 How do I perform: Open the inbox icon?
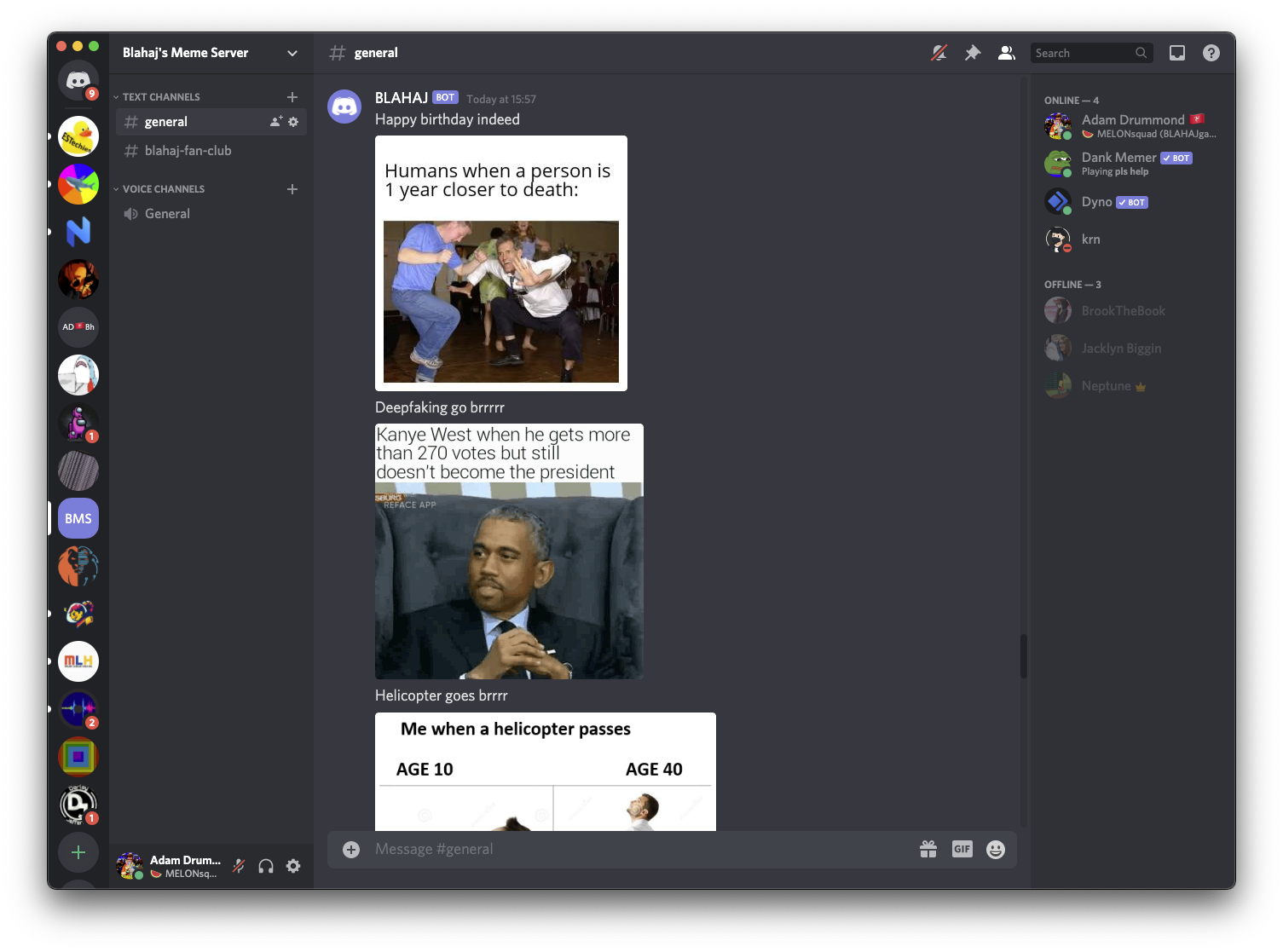click(x=1177, y=53)
